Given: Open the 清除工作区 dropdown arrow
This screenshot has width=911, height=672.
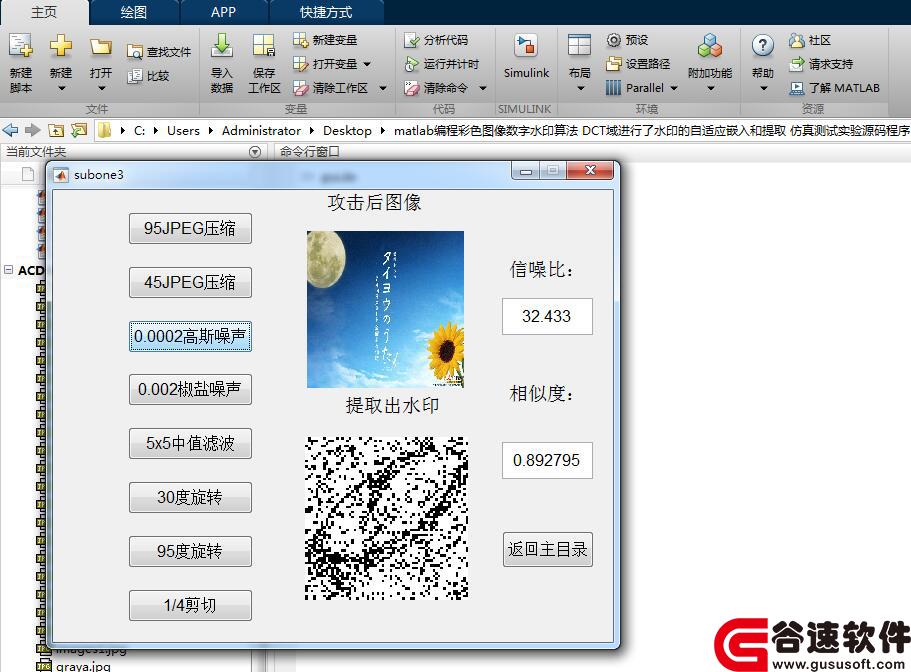Looking at the screenshot, I should (383, 88).
